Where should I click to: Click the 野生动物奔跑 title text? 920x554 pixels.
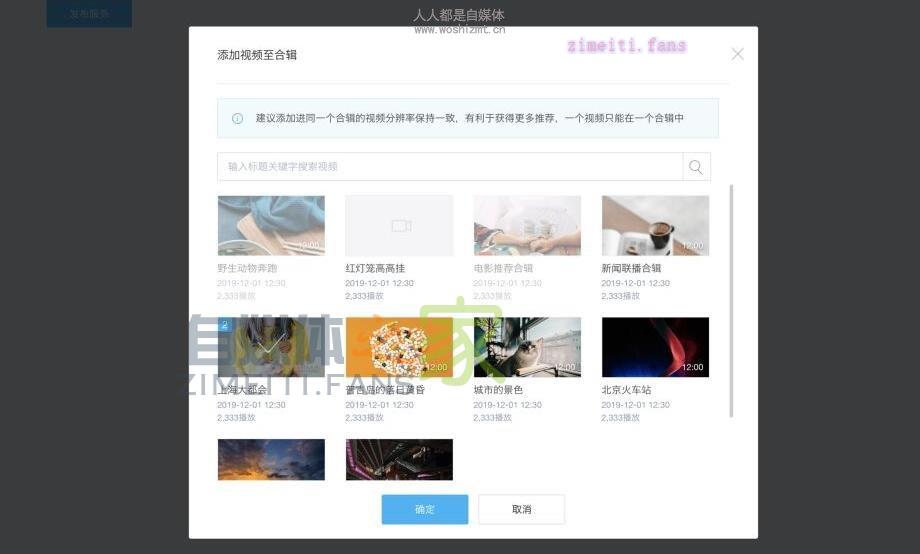pyautogui.click(x=247, y=268)
